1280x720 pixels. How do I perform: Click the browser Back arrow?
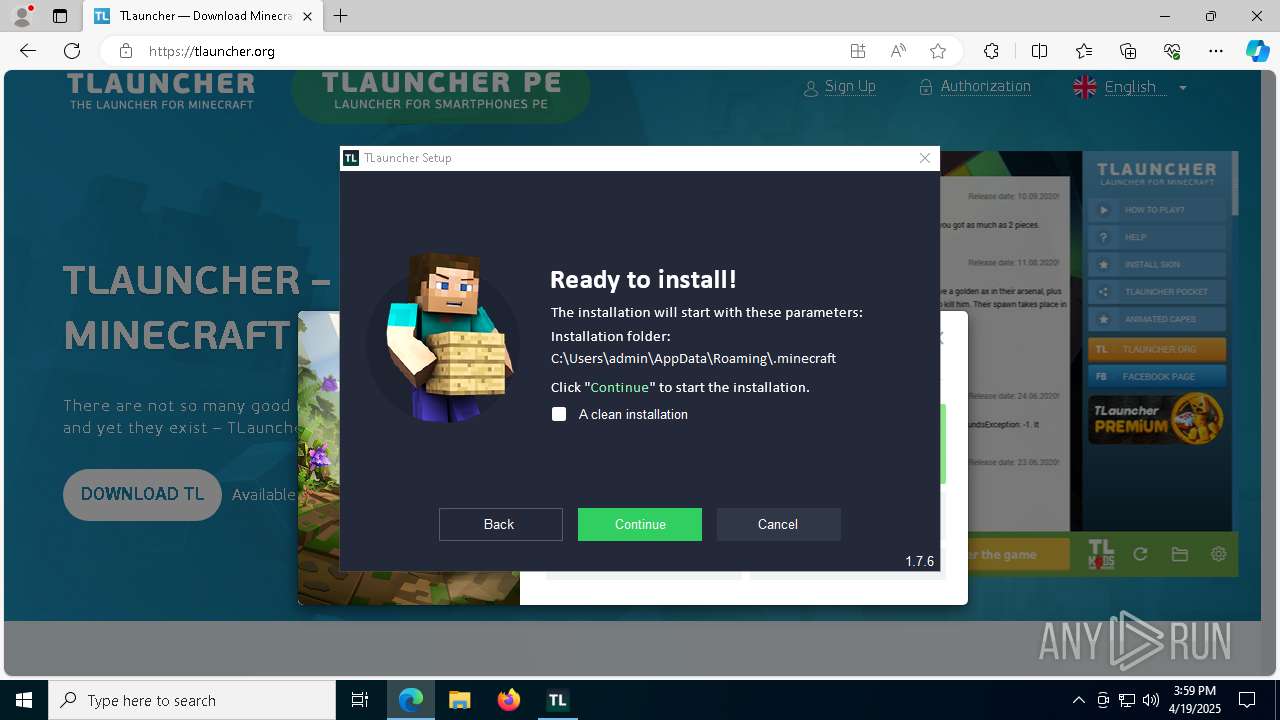[28, 51]
